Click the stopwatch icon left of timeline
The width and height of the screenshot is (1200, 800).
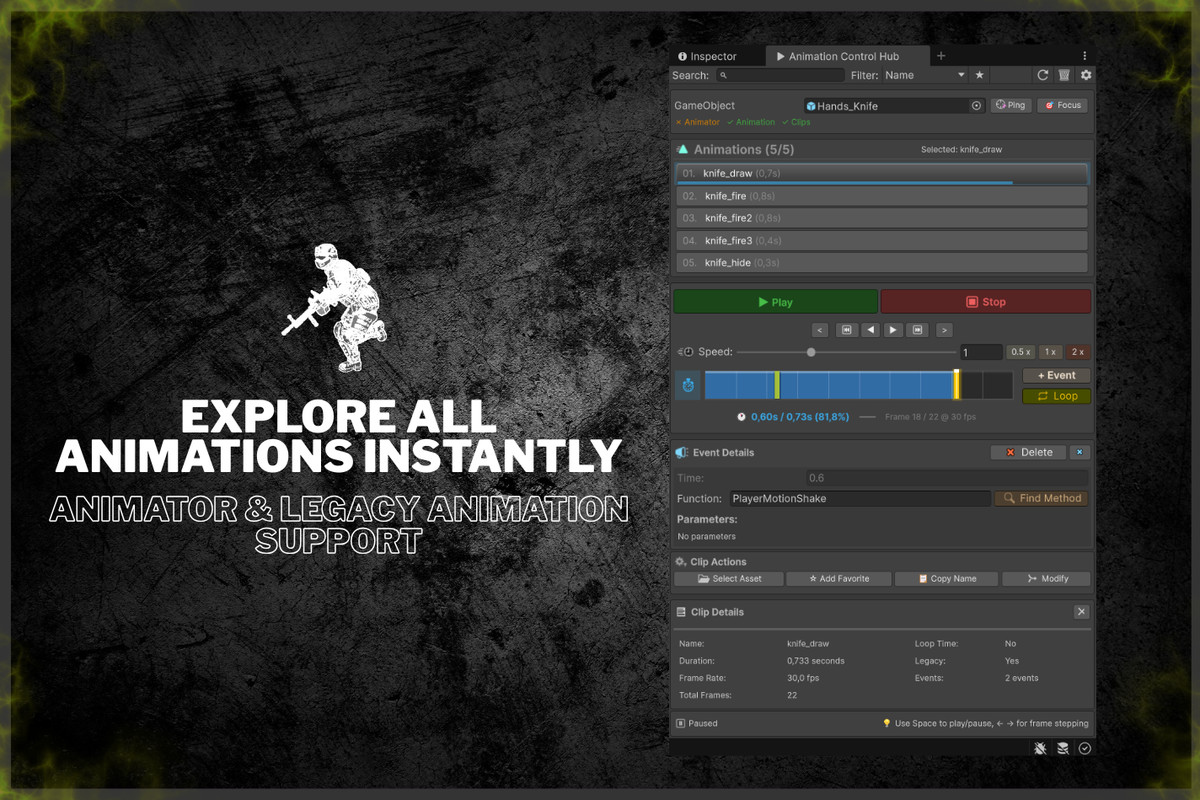click(x=688, y=385)
